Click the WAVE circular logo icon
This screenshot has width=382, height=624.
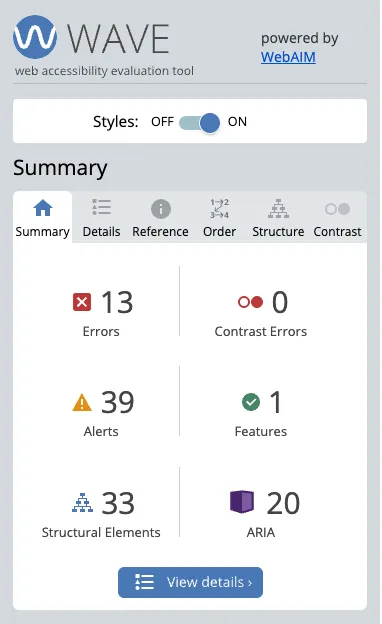(x=35, y=37)
